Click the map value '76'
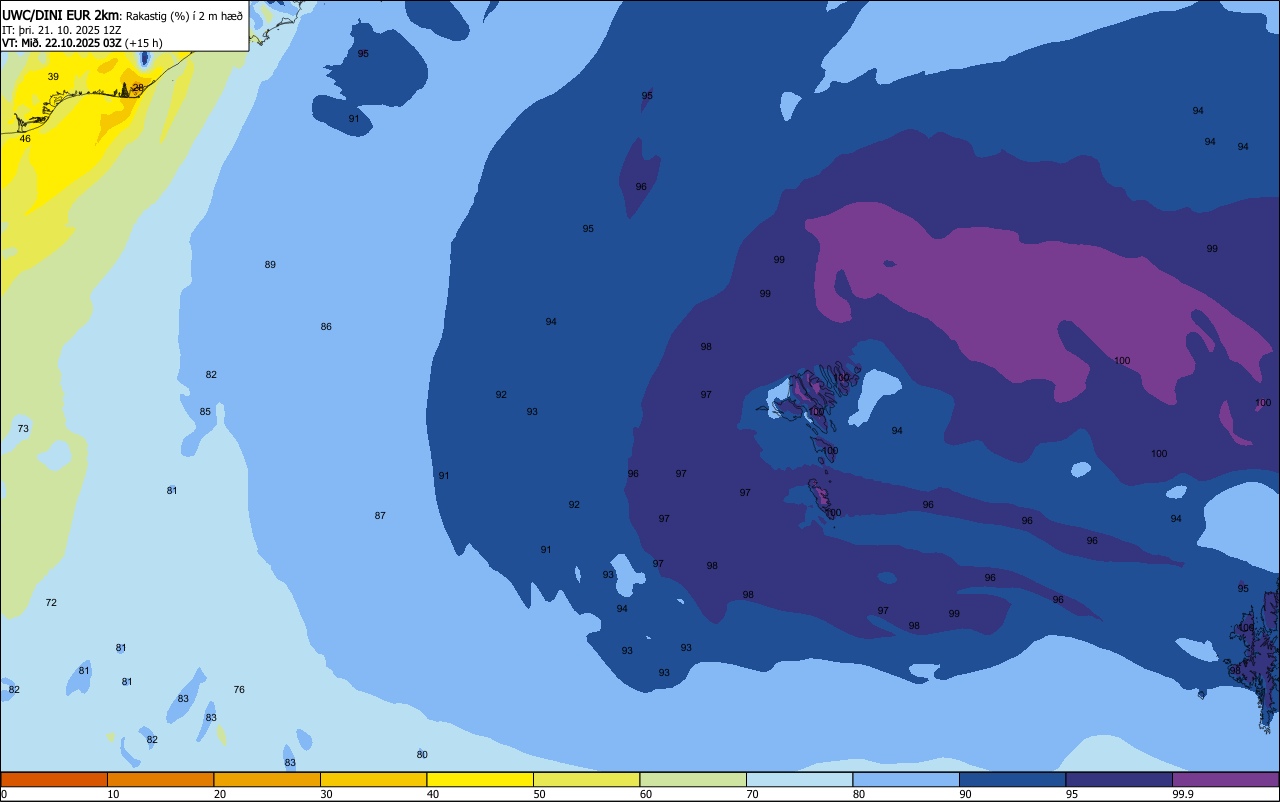1280x802 pixels. [x=239, y=690]
